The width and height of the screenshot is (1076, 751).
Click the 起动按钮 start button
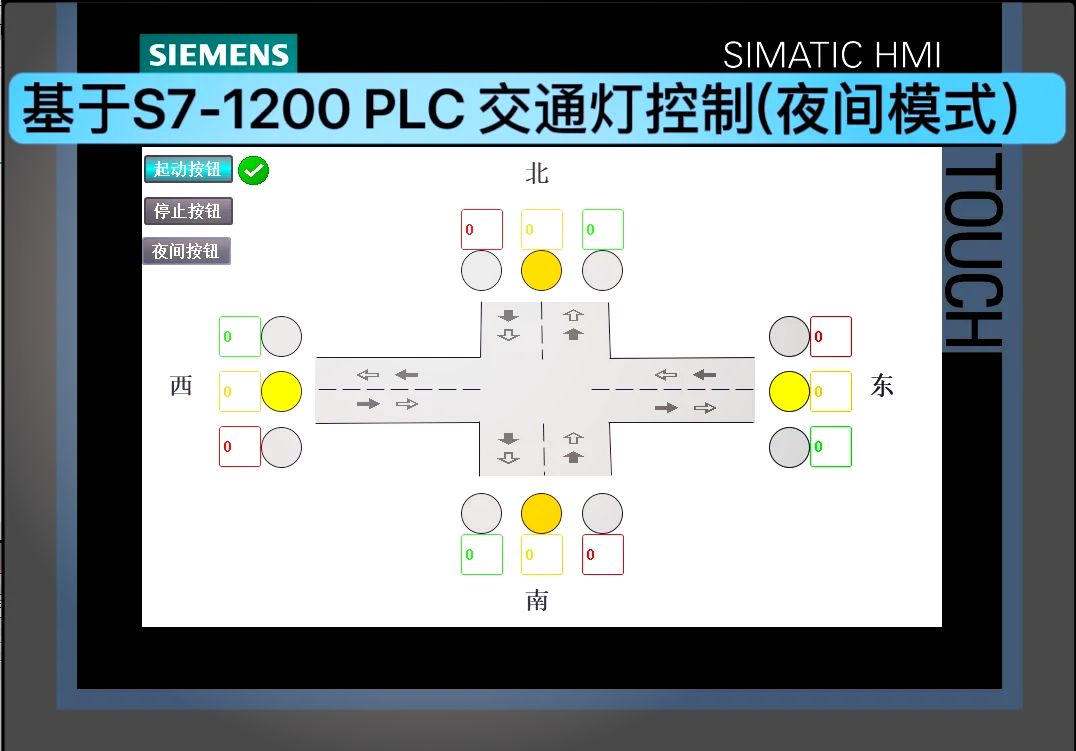click(188, 169)
